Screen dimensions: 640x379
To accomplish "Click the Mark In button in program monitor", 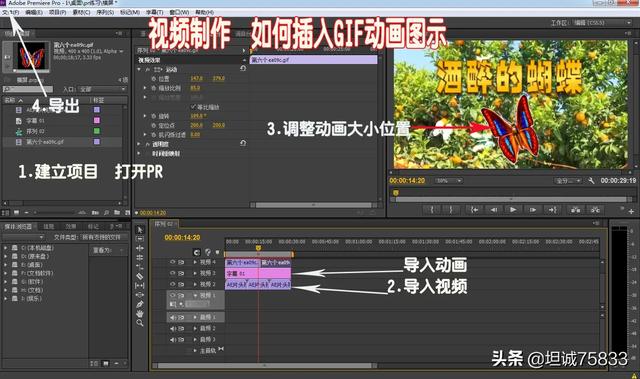I will pyautogui.click(x=431, y=210).
